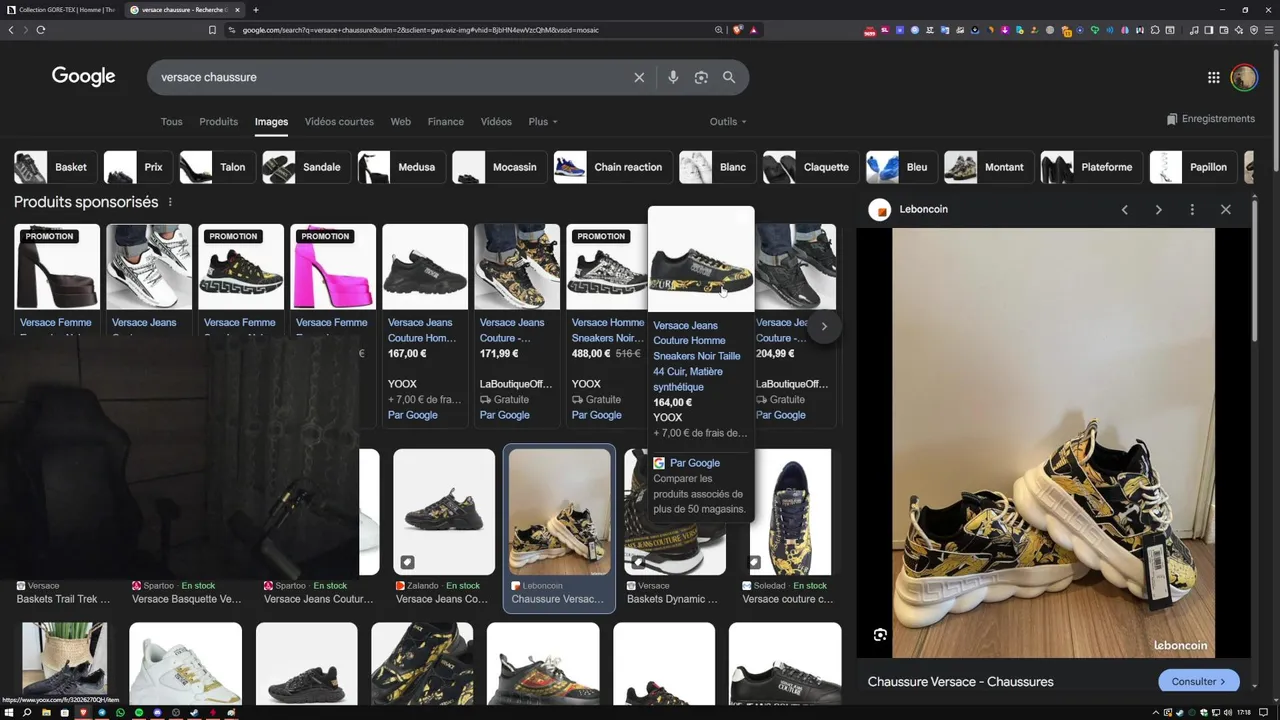Image resolution: width=1280 pixels, height=720 pixels.
Task: Open a new browser tab
Action: (256, 10)
